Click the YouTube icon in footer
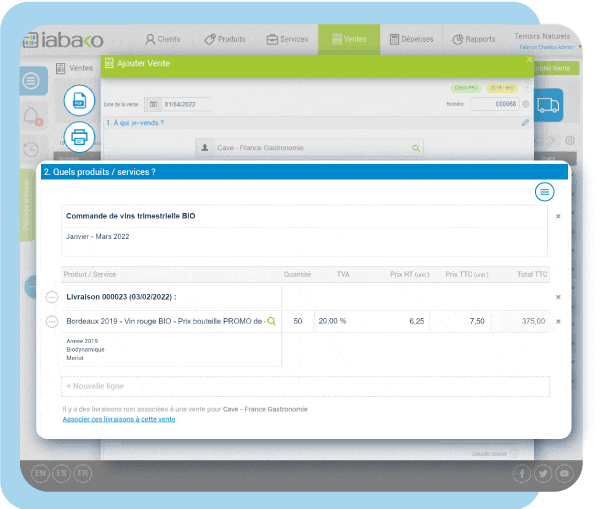 tap(565, 472)
